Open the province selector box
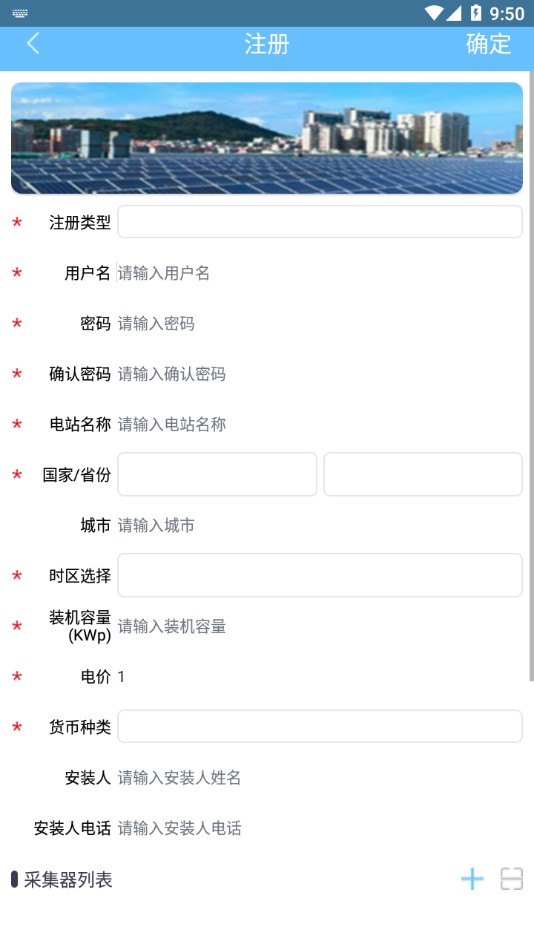Screen dimensions: 534x950 point(423,474)
